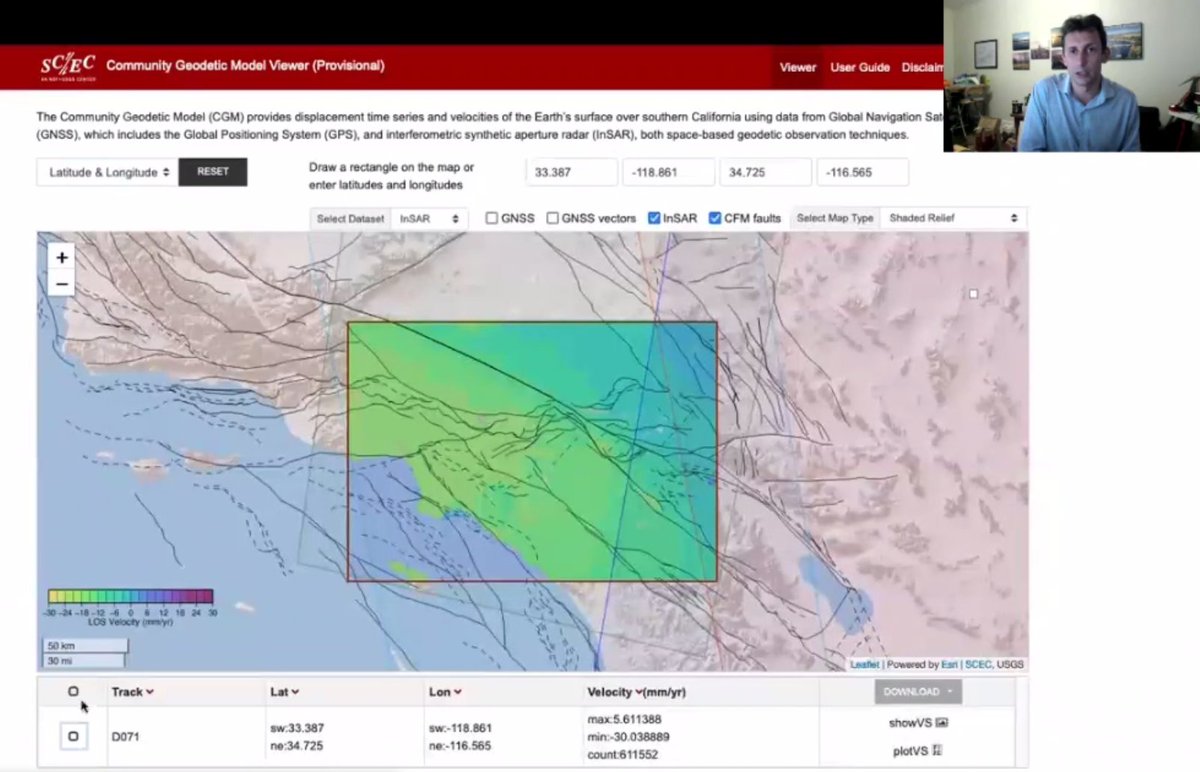Sort by the Lon column
The width and height of the screenshot is (1200, 772).
click(x=444, y=691)
